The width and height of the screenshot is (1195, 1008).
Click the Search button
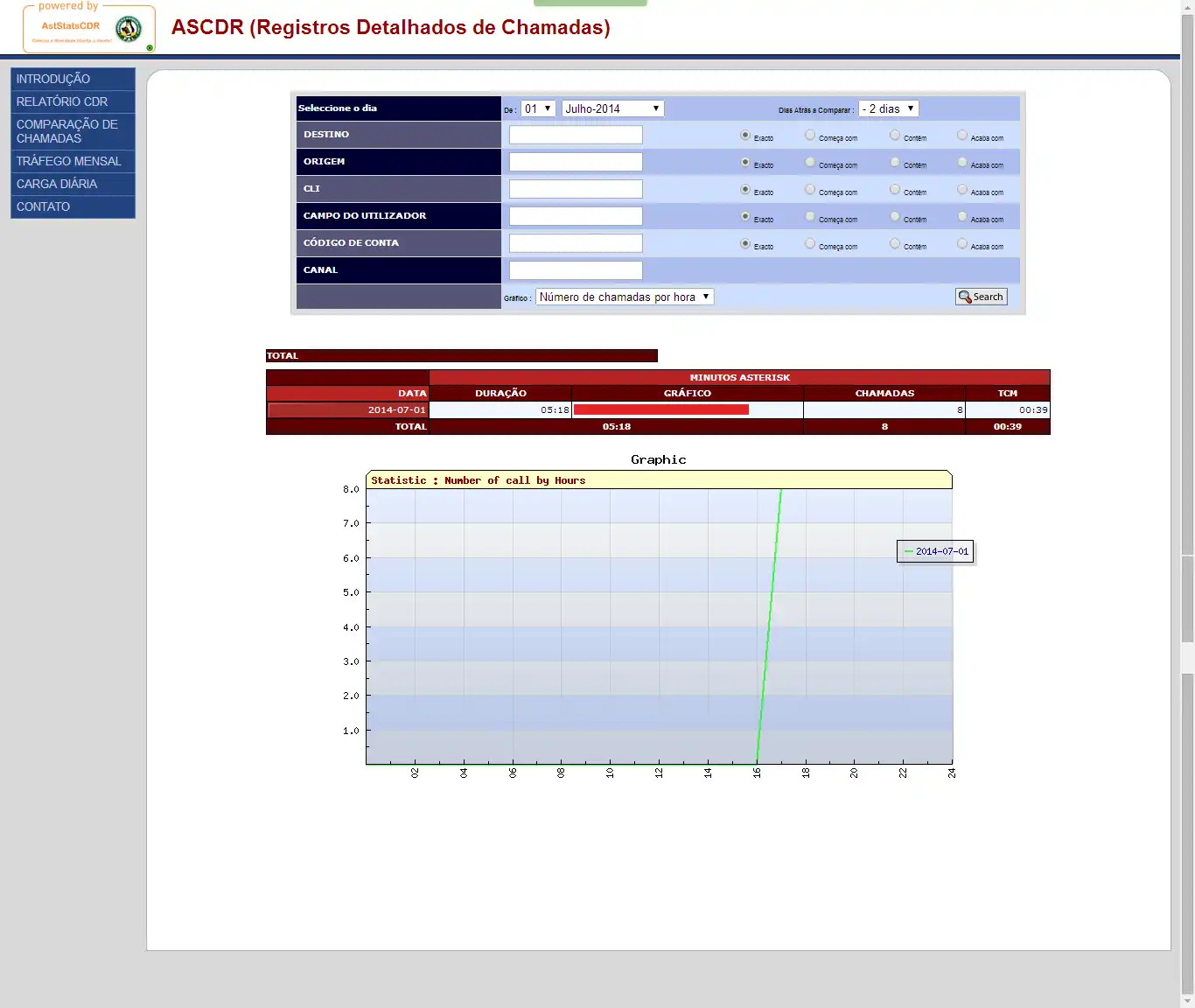pyautogui.click(x=982, y=297)
